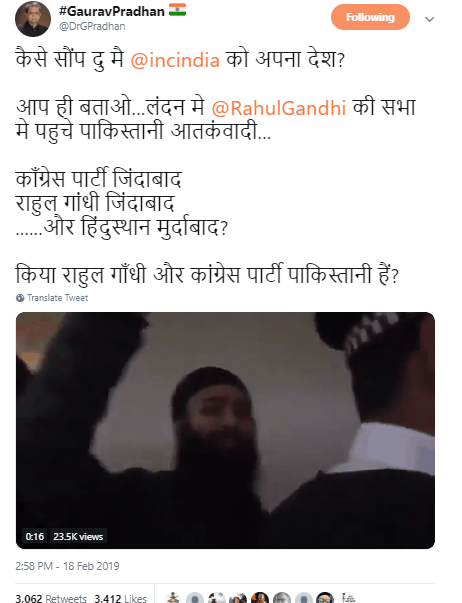Play the embedded video thumbnail
The height and width of the screenshot is (603, 462).
(x=225, y=430)
